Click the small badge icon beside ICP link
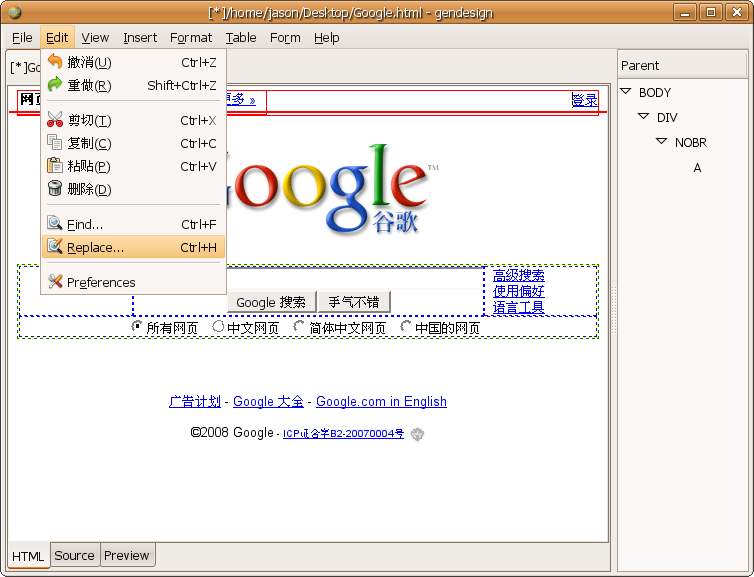The width and height of the screenshot is (754, 577). (x=417, y=434)
